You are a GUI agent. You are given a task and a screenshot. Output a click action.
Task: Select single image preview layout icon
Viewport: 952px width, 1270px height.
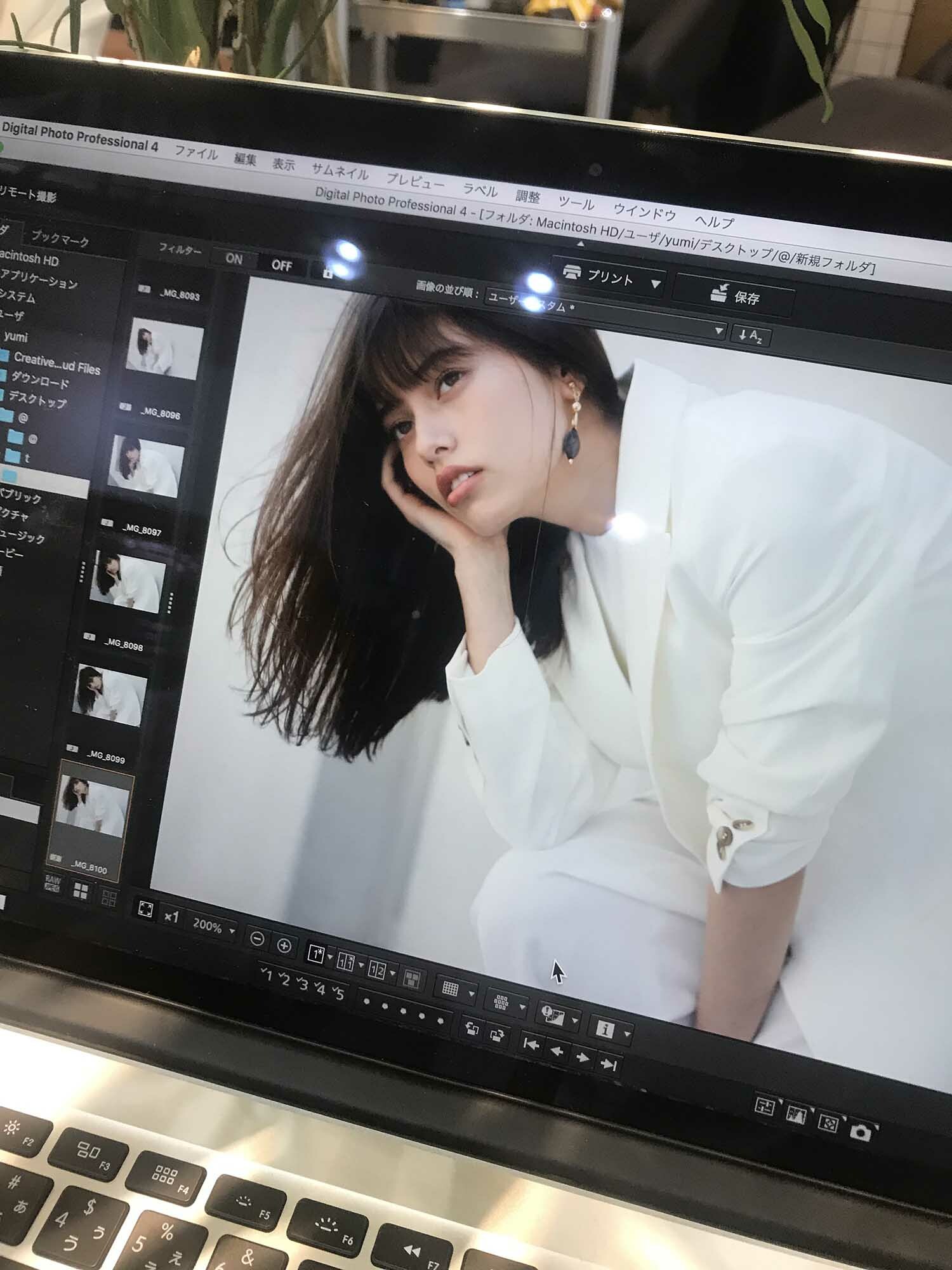point(316,953)
